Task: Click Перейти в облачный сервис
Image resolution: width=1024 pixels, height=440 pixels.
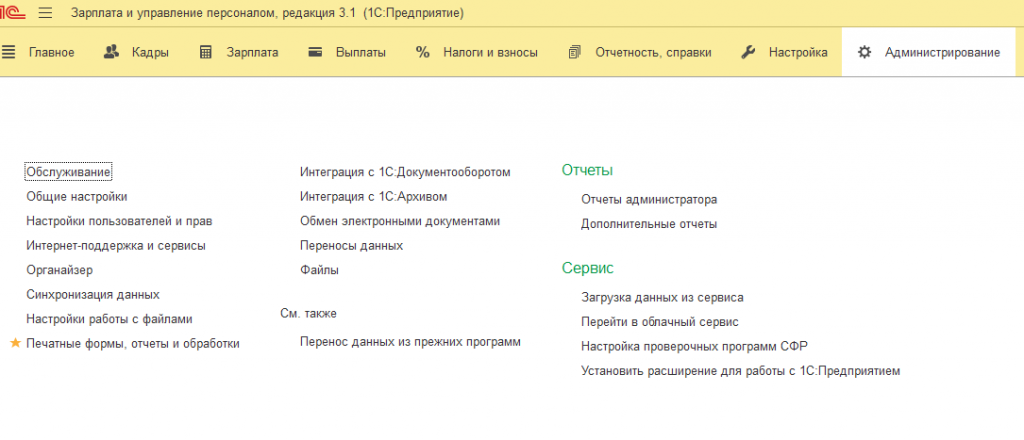Action: [660, 322]
